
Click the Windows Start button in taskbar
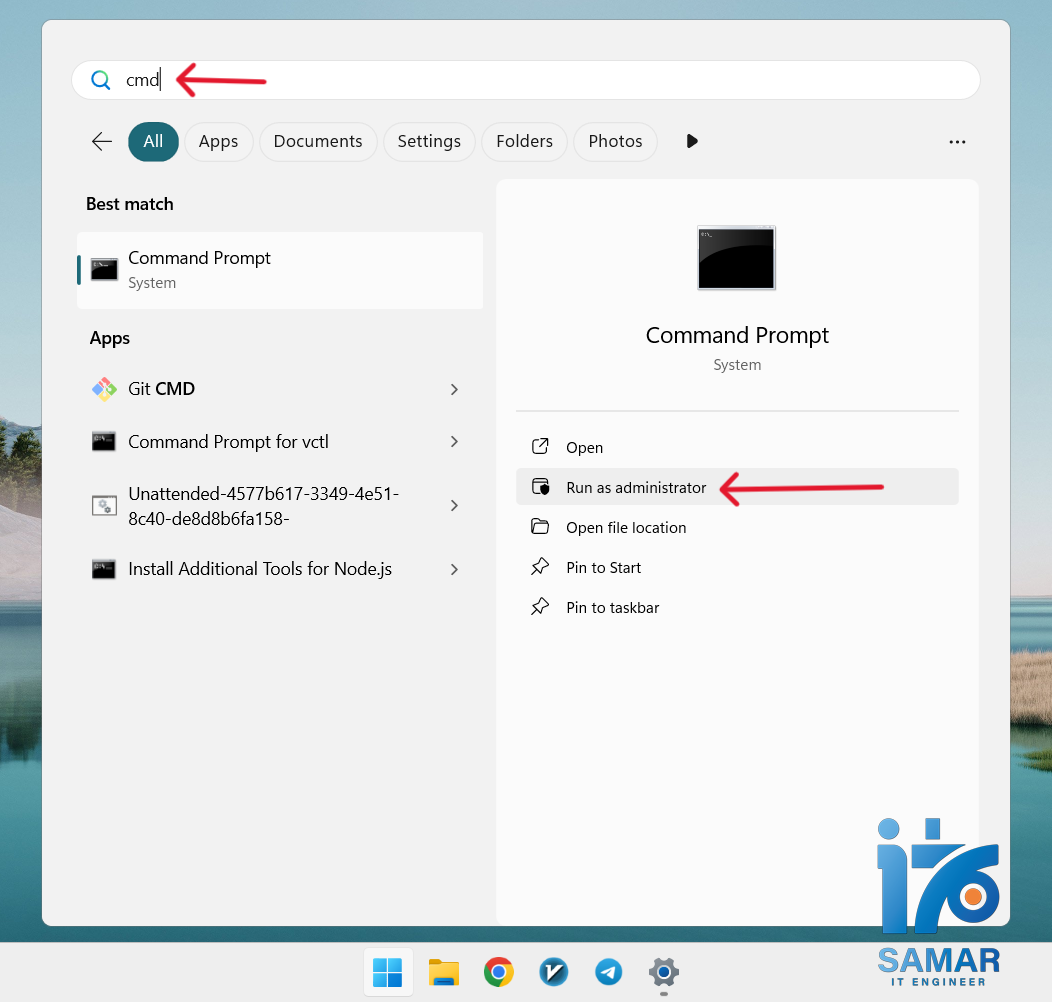point(387,972)
